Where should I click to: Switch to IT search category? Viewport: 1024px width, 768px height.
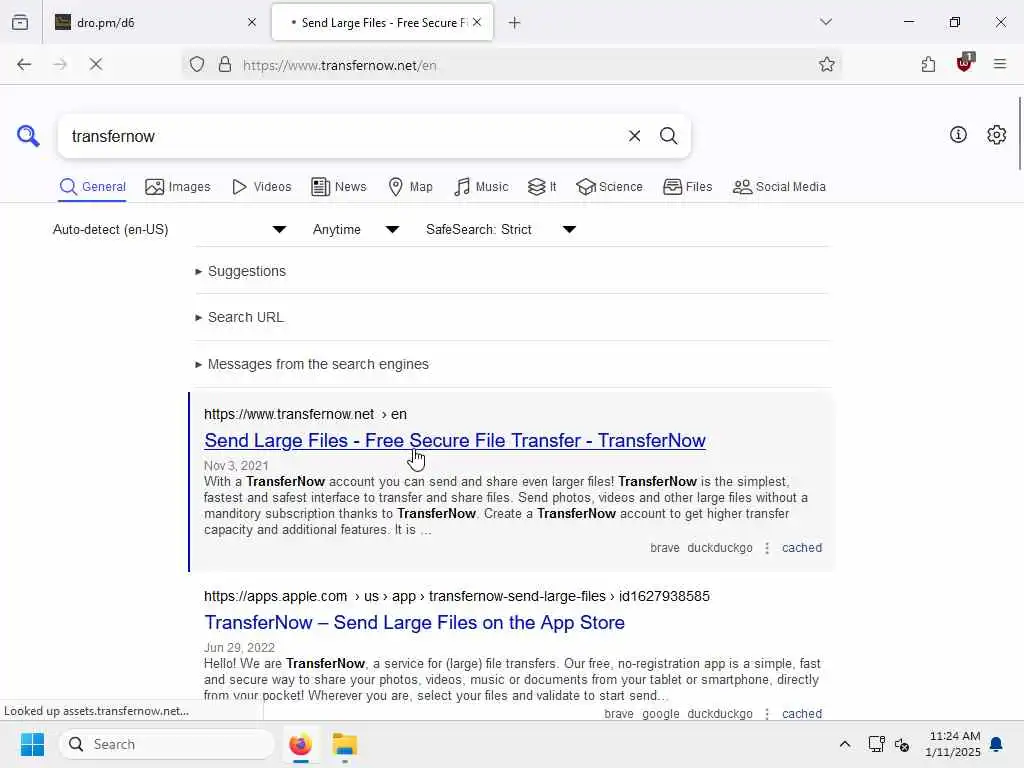pos(542,187)
